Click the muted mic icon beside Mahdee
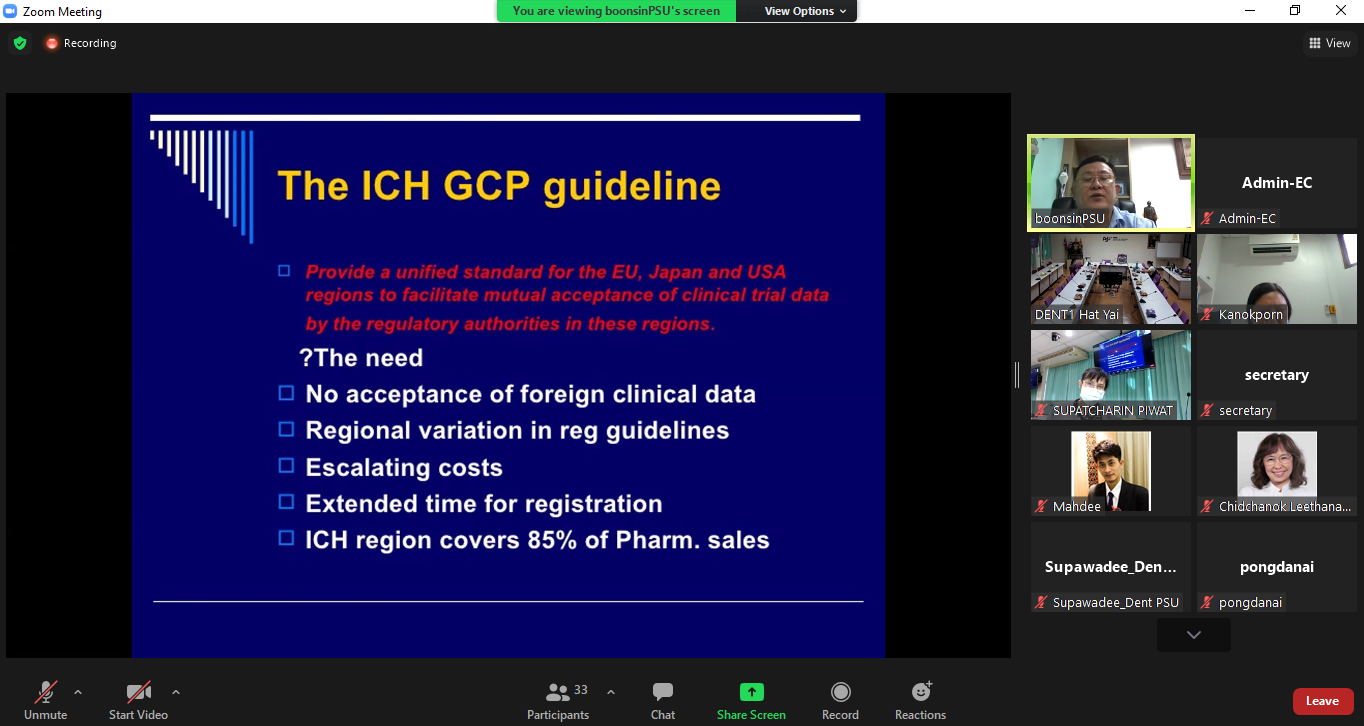 tap(1042, 506)
